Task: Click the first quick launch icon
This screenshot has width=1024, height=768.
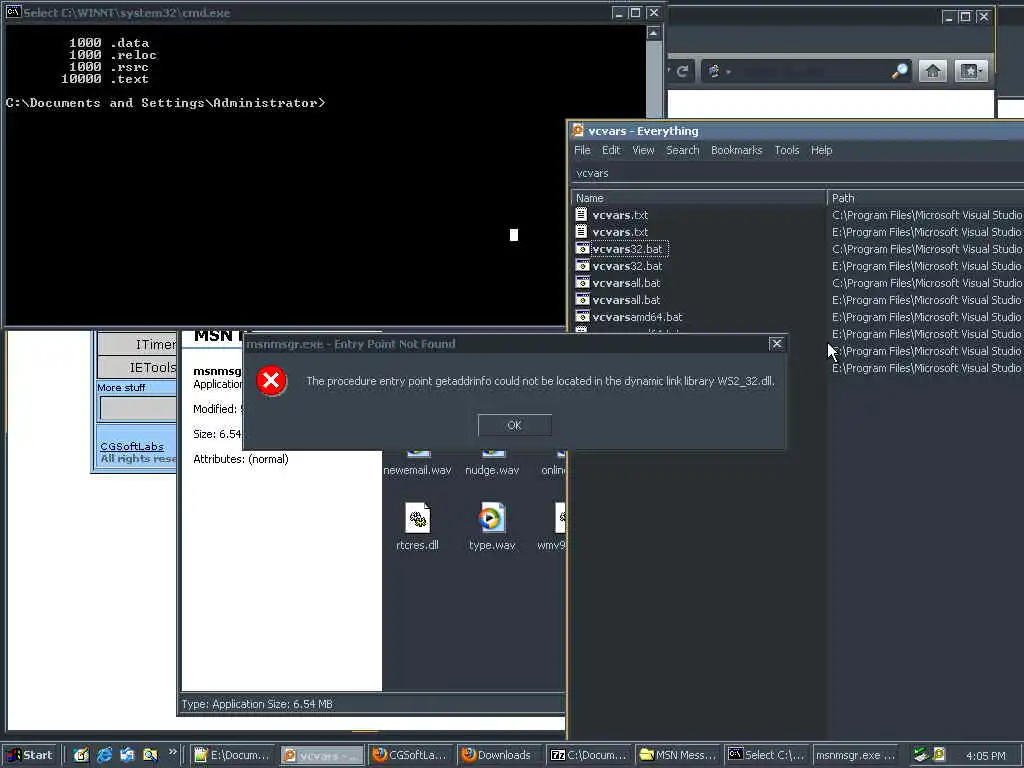Action: click(x=81, y=755)
